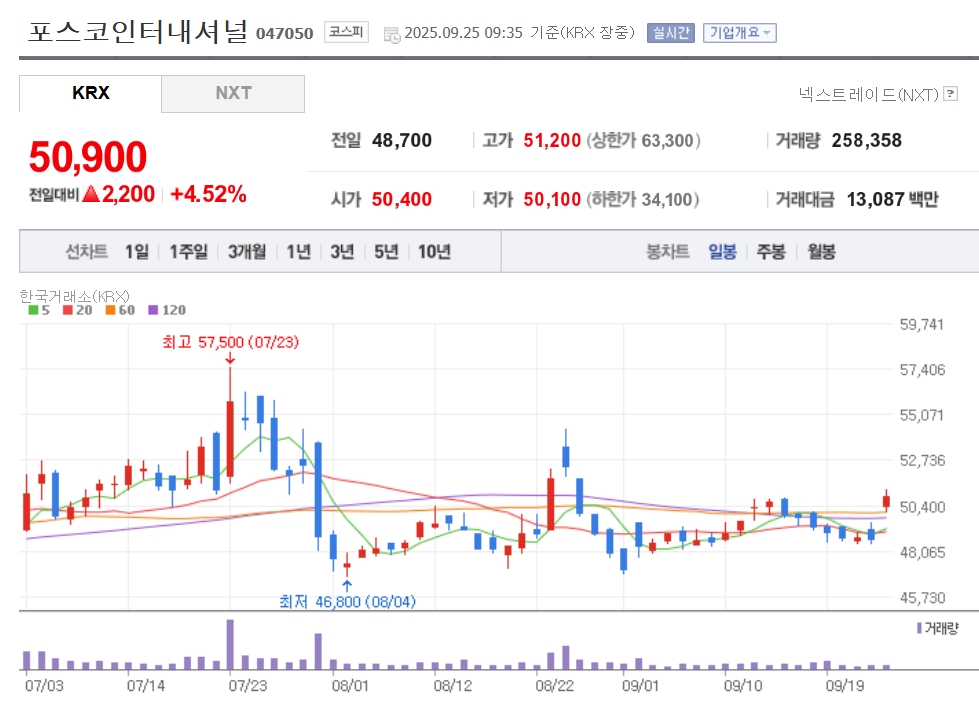
Task: Click the orange 60-day moving average legend square
Action: point(110,310)
